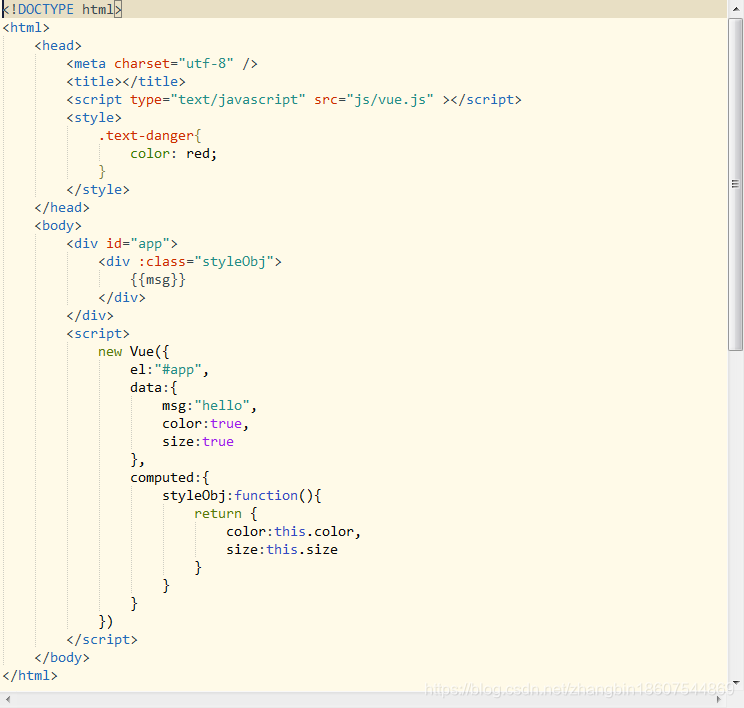
Task: Click the '{{msg}}' template expression
Action: pos(158,280)
